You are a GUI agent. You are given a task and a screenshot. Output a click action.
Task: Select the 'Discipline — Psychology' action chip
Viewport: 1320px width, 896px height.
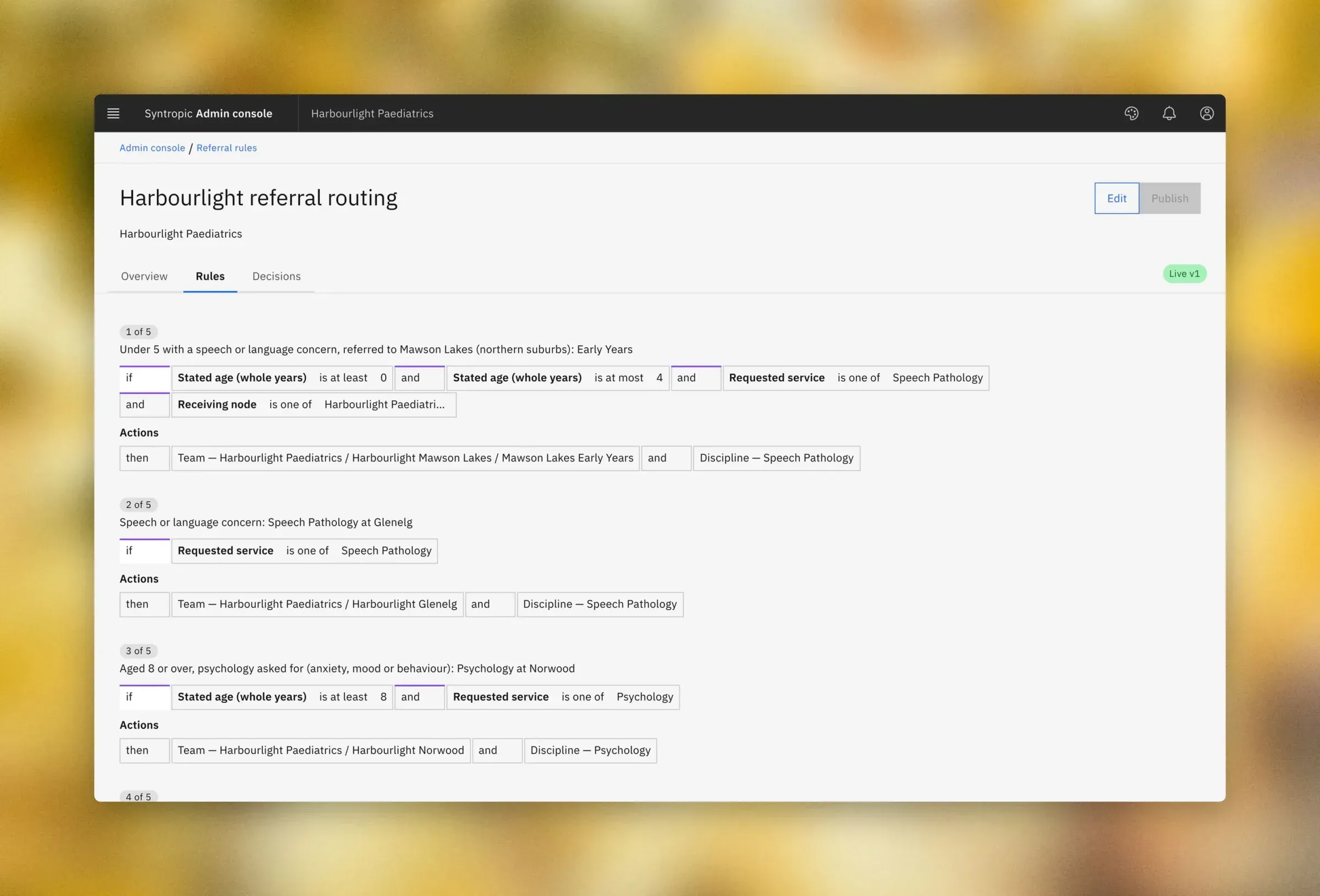(590, 750)
